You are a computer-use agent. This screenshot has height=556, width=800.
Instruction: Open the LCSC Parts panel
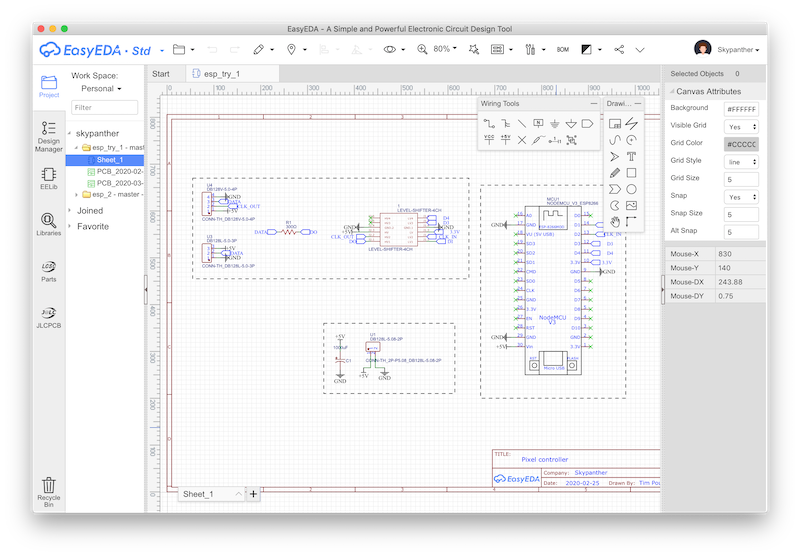[x=48, y=271]
